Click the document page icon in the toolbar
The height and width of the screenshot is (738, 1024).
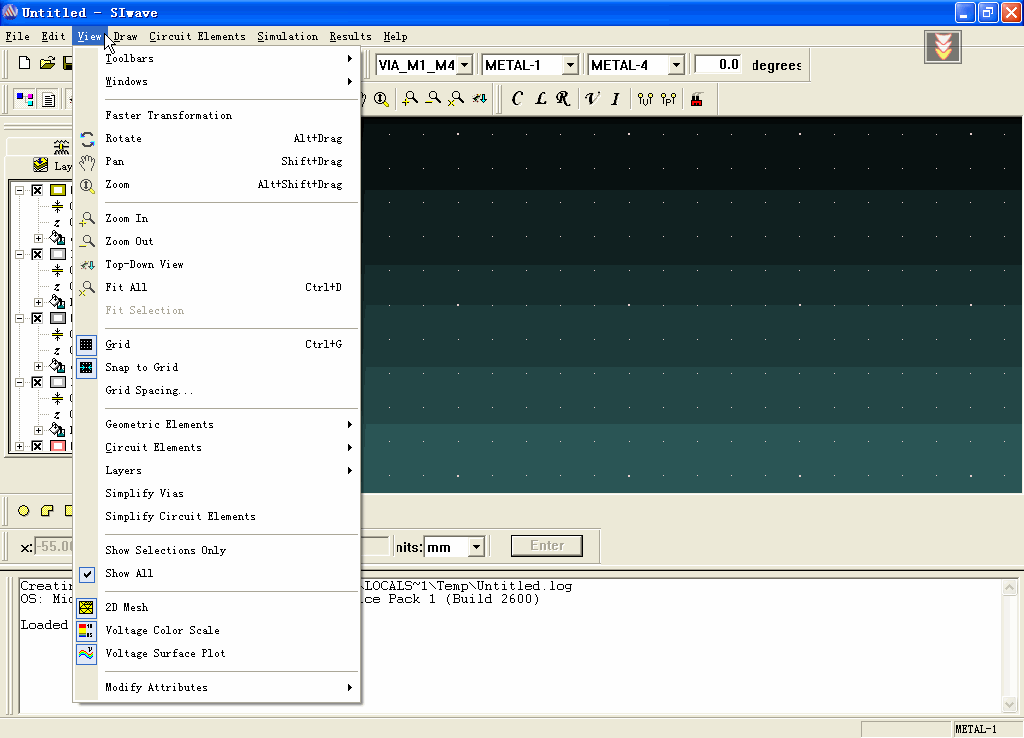pyautogui.click(x=49, y=99)
